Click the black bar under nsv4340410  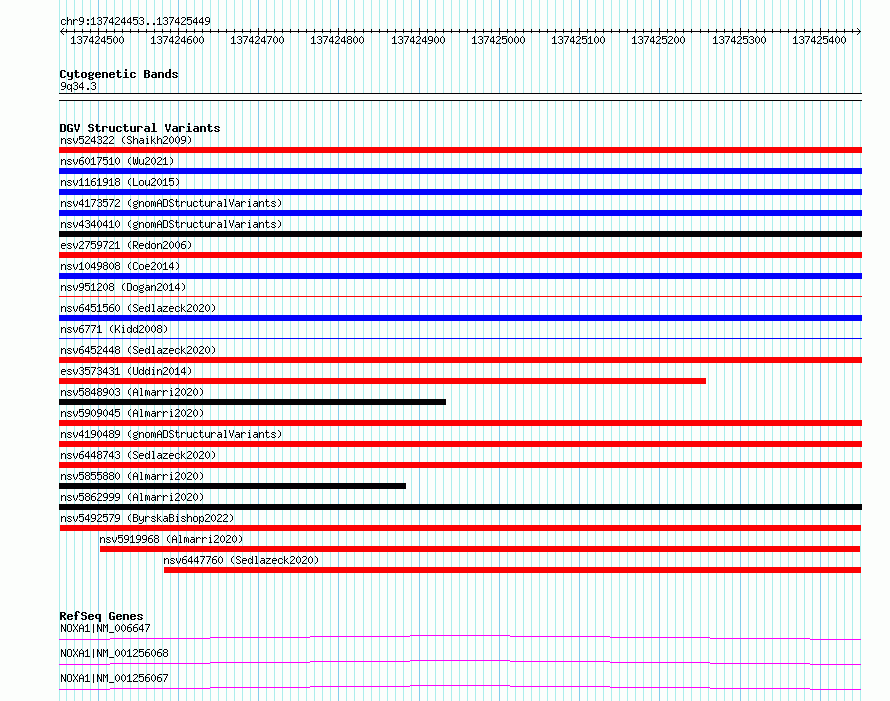(x=460, y=234)
